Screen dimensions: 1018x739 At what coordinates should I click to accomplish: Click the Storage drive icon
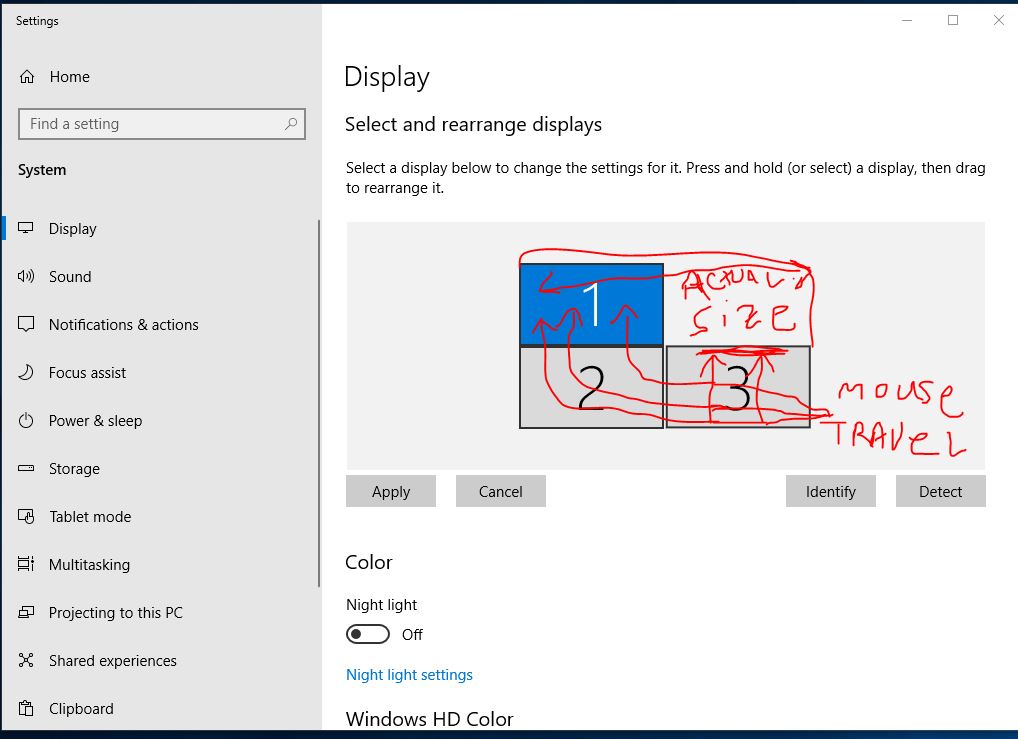click(26, 468)
